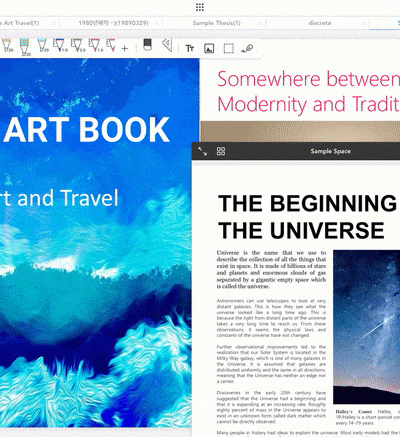Activate the gesture pen tool

(x=247, y=49)
